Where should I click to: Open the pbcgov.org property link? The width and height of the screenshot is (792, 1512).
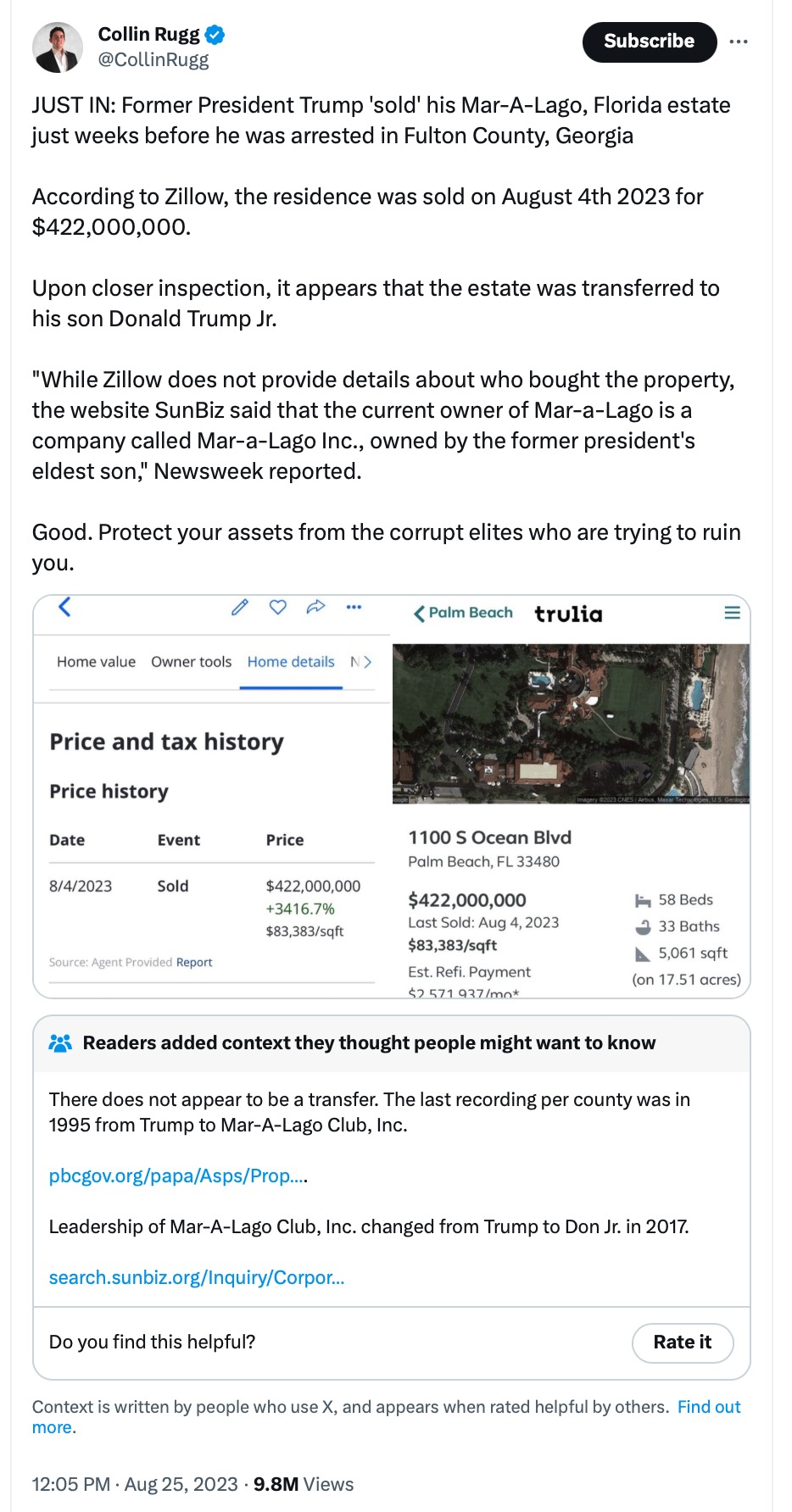click(177, 1176)
